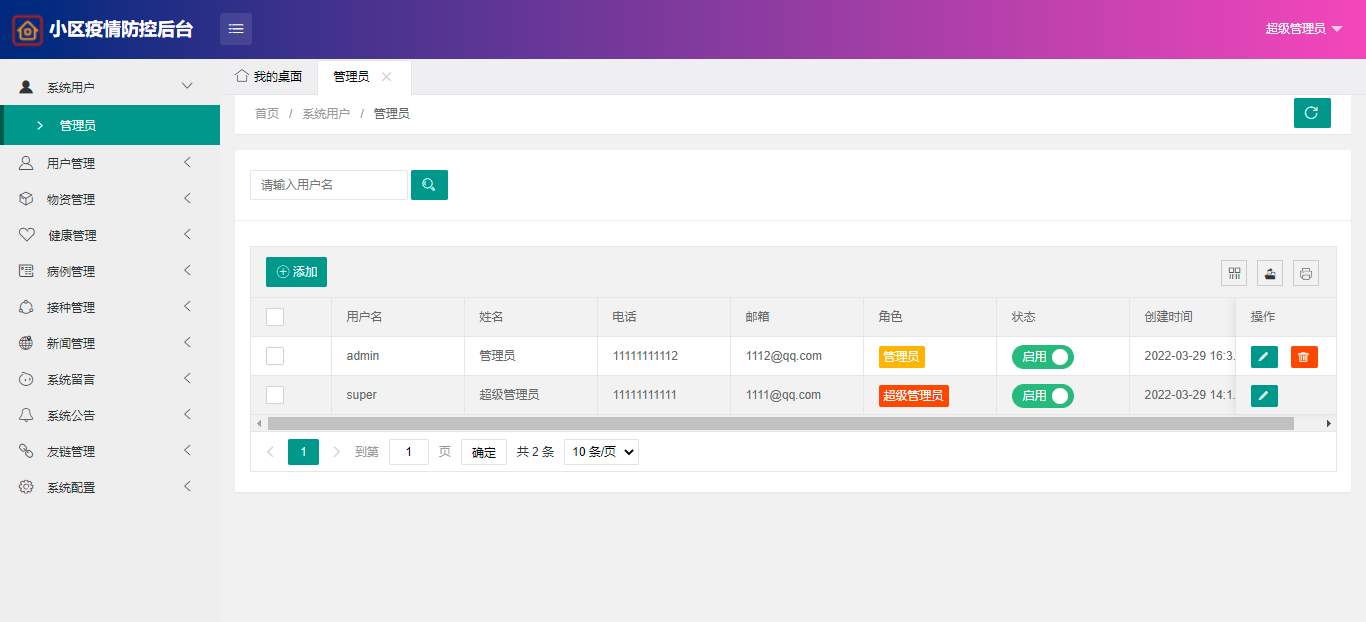The width and height of the screenshot is (1366, 622).
Task: Click the horizontal table scrollbar thumb
Action: point(780,423)
